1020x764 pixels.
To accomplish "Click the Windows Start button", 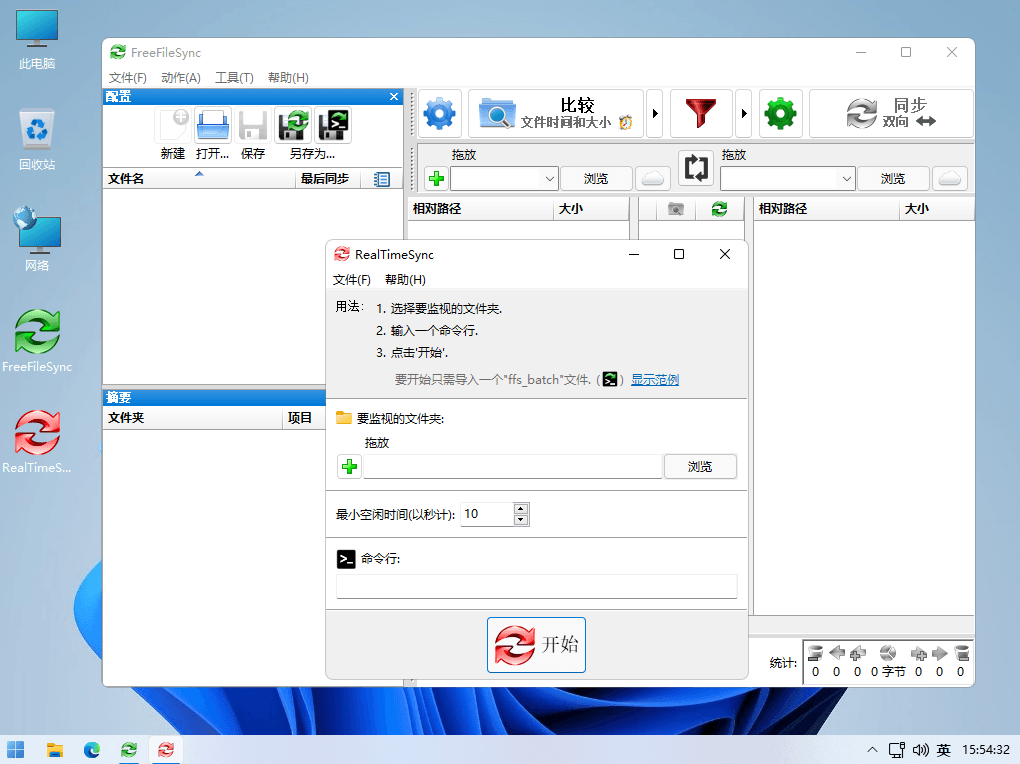I will (x=16, y=750).
